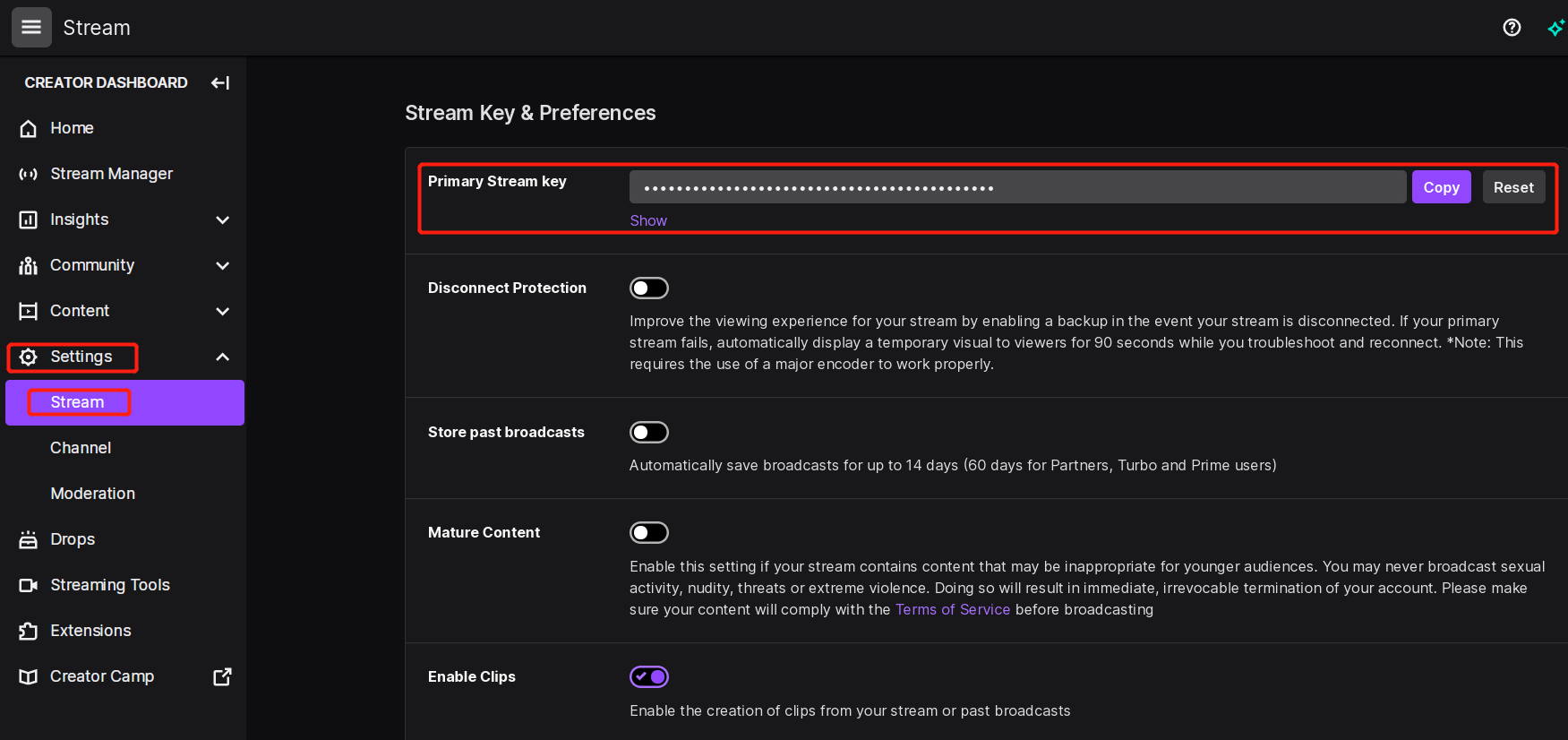The height and width of the screenshot is (740, 1568).
Task: Click the sparkle icon at top right
Action: coord(1556,28)
